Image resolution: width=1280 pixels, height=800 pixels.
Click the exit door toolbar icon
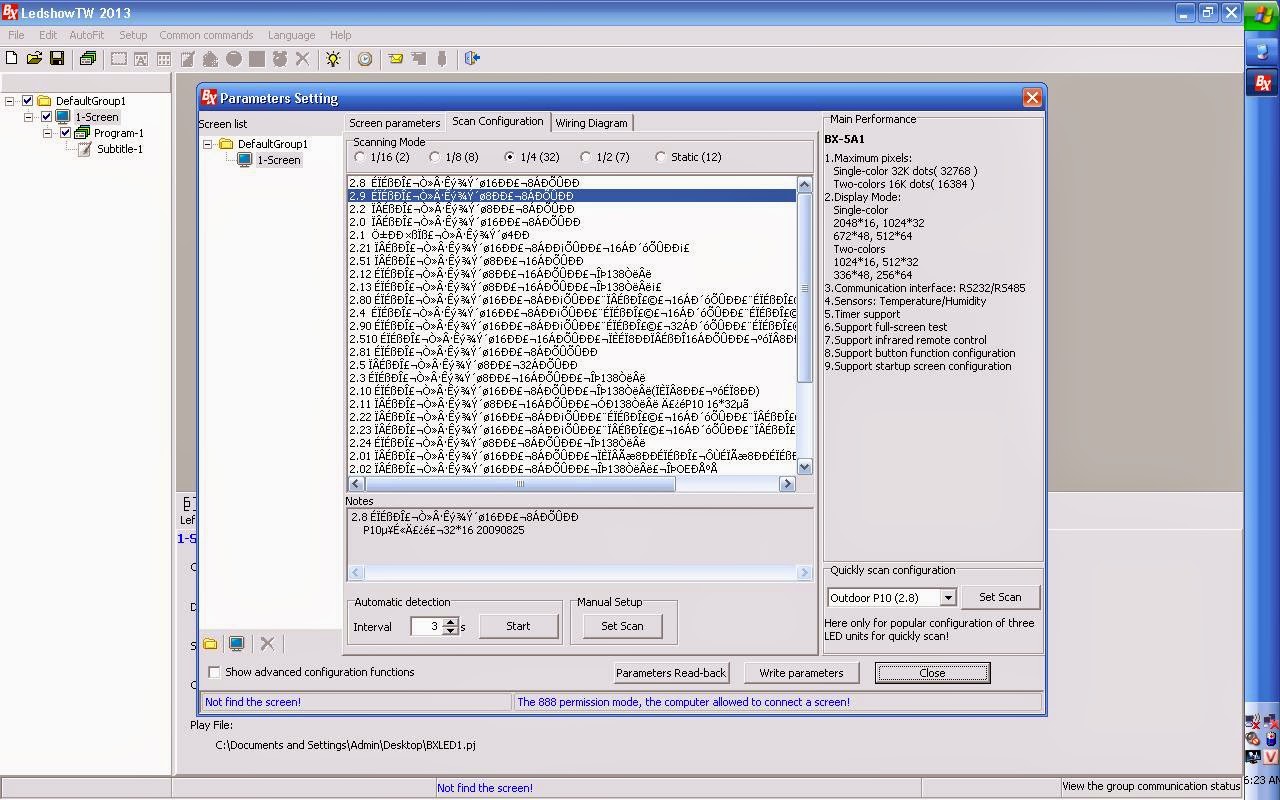point(472,59)
